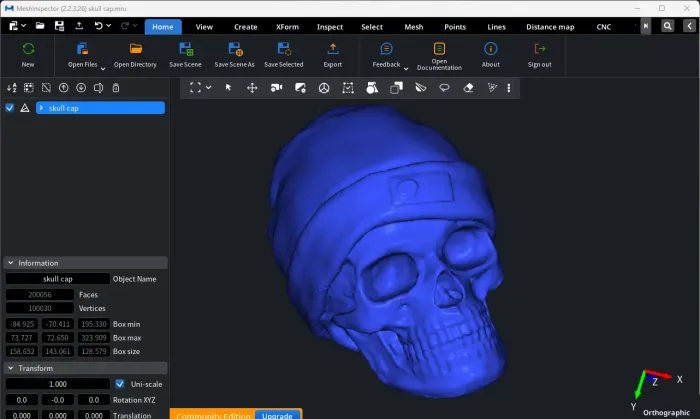Collapse the Transform section
700x419 pixels.
tap(11, 368)
